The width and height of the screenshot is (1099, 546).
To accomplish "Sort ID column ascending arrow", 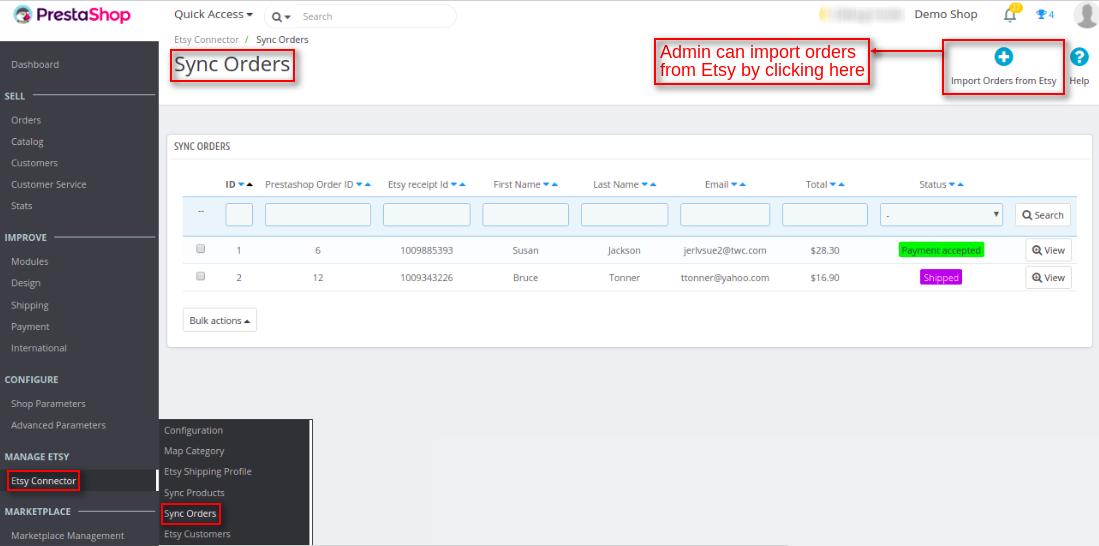I will coord(250,185).
